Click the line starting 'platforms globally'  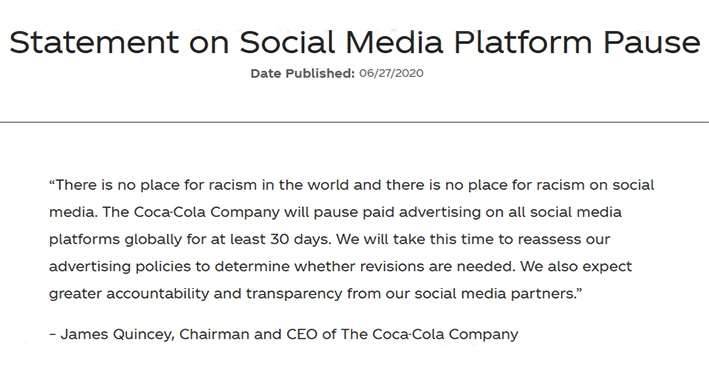330,239
